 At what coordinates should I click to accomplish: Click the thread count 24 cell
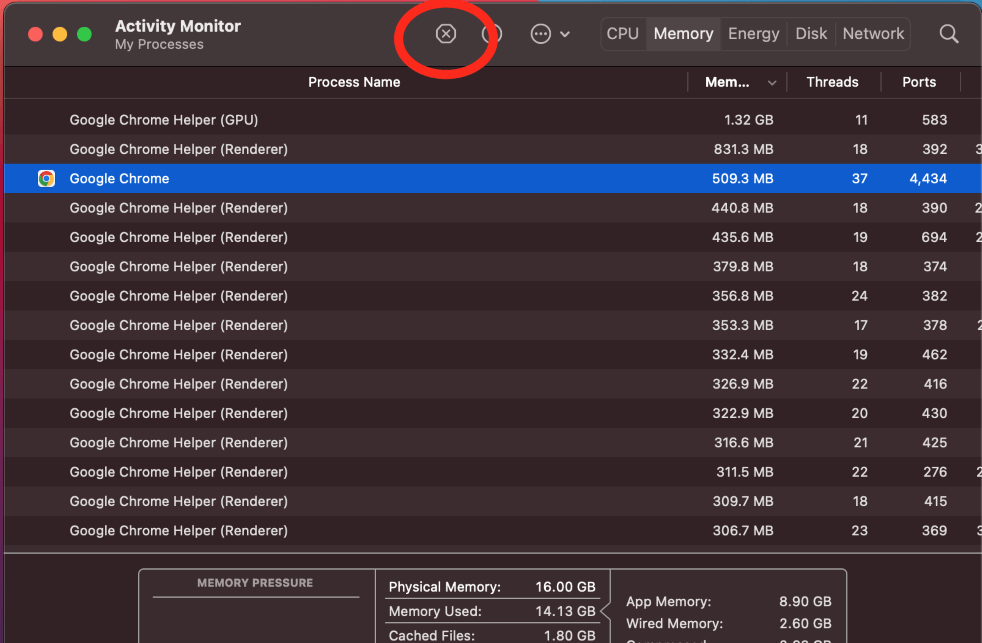[x=860, y=296]
